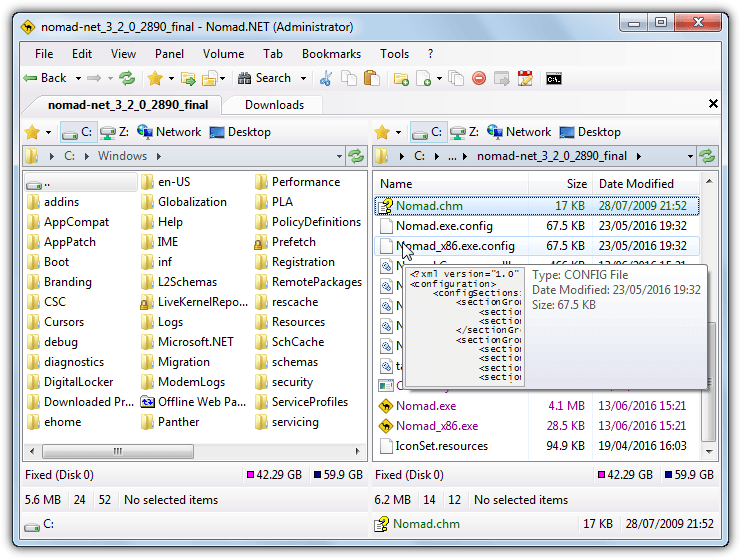Expand arrow after Windows in breadcrumb
This screenshot has width=741, height=558.
pyautogui.click(x=159, y=156)
